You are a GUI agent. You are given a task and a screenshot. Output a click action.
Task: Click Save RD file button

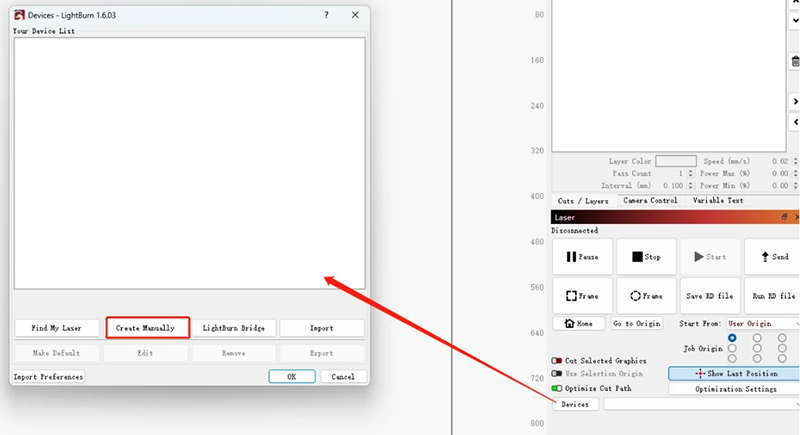pyautogui.click(x=710, y=296)
